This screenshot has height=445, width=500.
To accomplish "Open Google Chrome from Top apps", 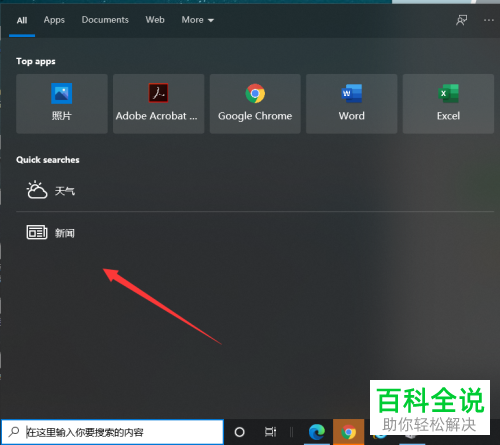I will 255,104.
